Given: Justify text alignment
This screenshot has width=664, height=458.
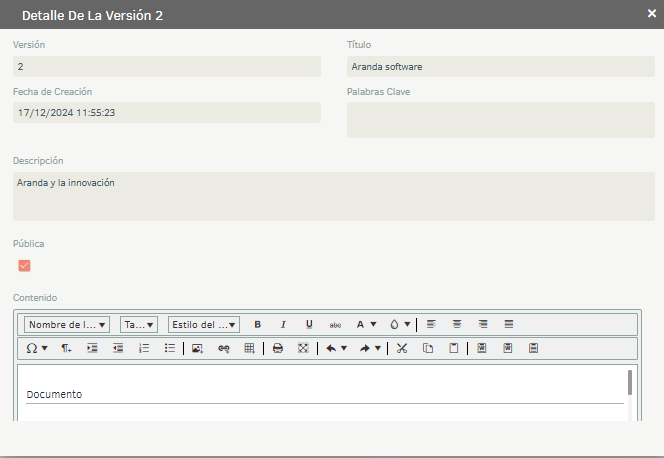Looking at the screenshot, I should click(x=509, y=324).
